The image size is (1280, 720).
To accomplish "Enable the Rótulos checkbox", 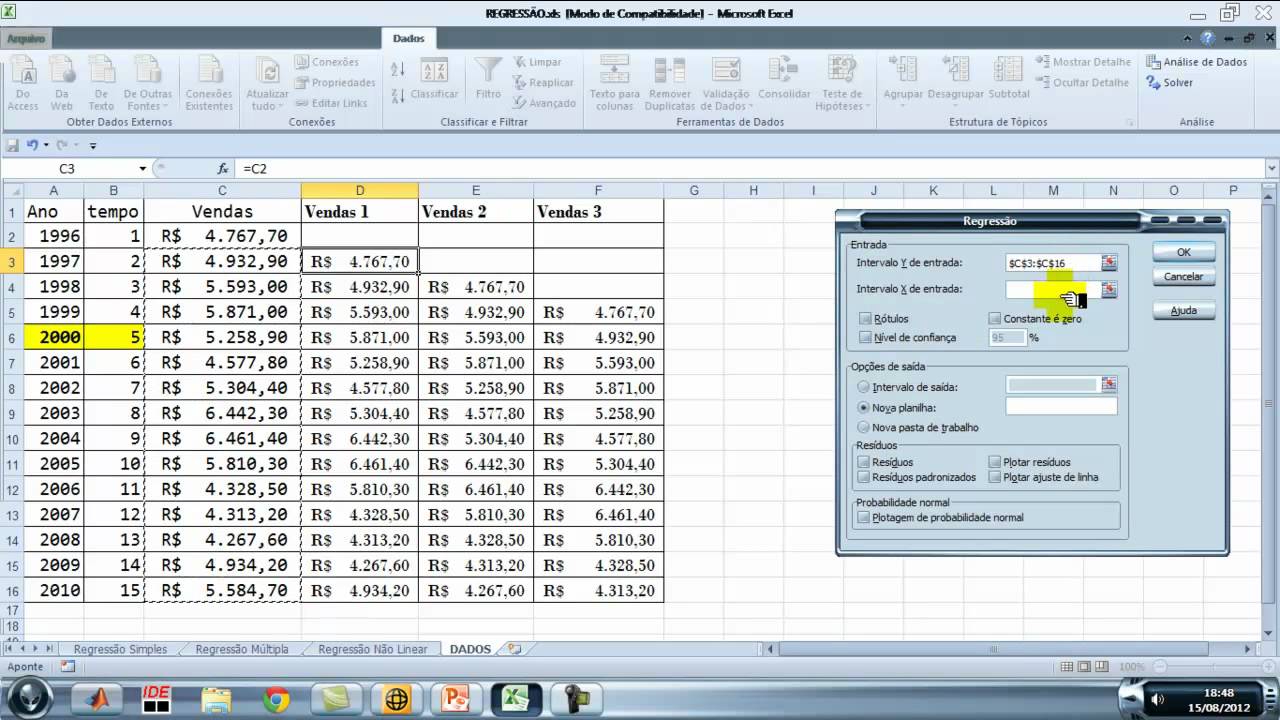I will point(865,318).
